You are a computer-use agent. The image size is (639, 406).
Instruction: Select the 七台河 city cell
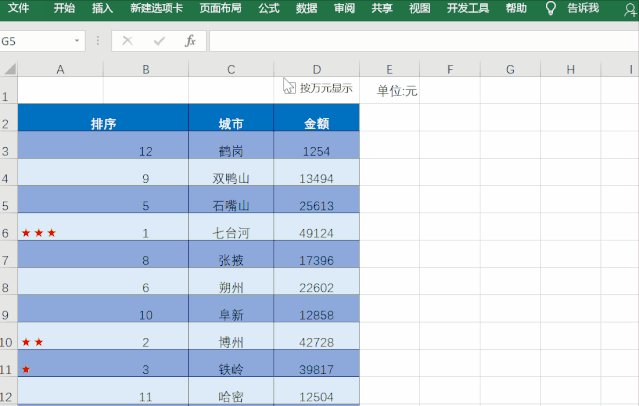click(231, 227)
